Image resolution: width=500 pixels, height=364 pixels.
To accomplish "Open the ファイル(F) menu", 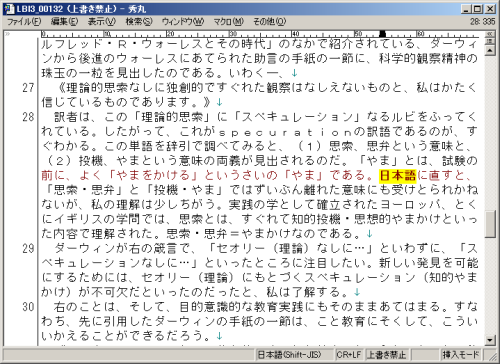I will (x=24, y=22).
